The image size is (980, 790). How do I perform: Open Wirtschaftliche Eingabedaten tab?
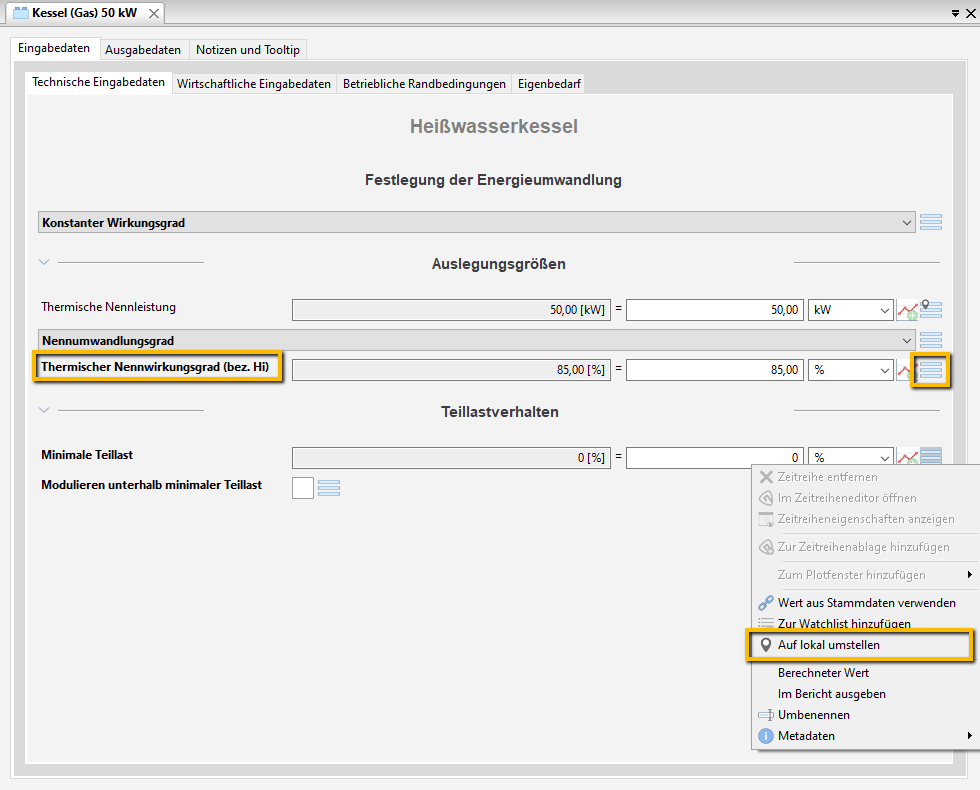[254, 84]
